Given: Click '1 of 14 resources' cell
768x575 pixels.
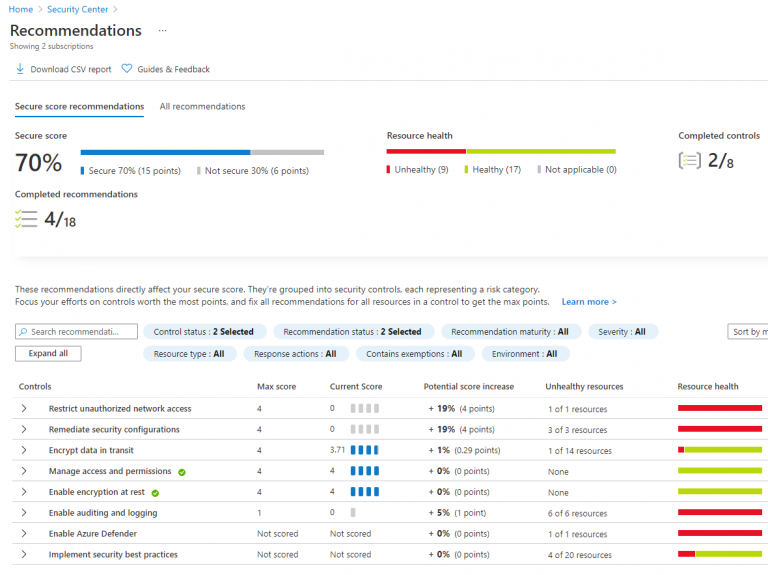Looking at the screenshot, I should click(580, 451).
